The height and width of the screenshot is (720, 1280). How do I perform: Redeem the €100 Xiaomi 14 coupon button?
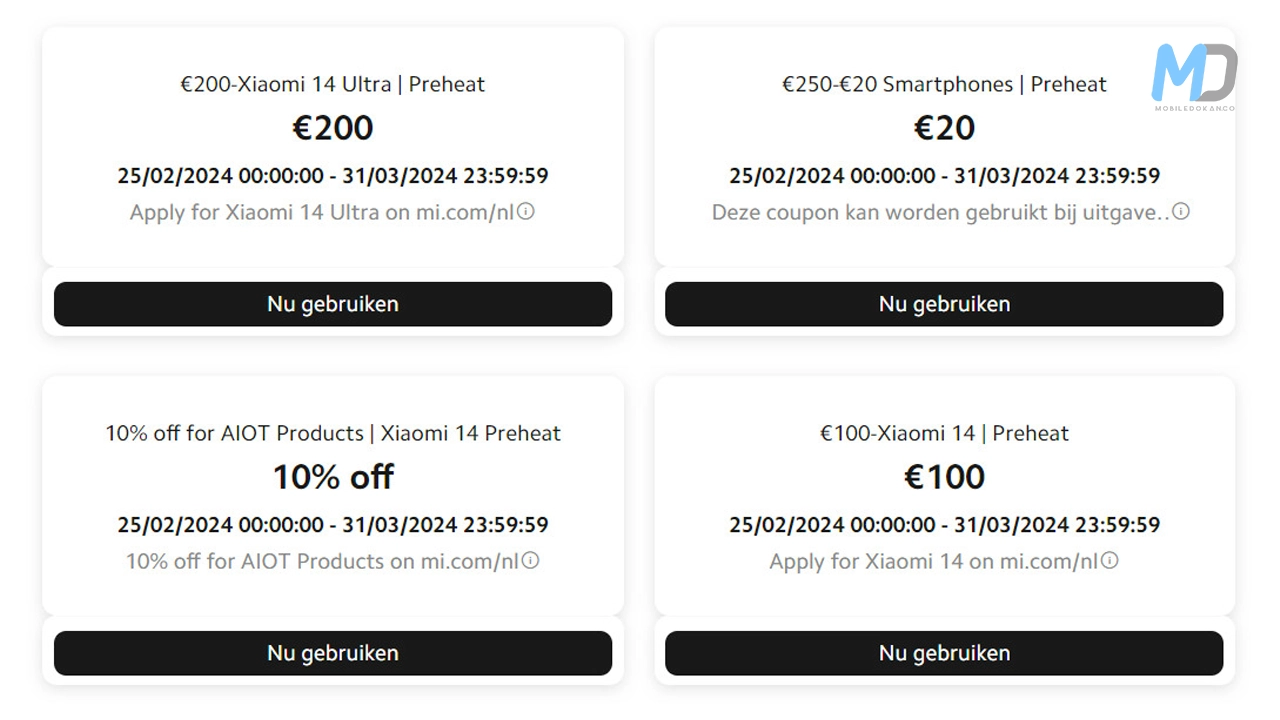[x=943, y=653]
